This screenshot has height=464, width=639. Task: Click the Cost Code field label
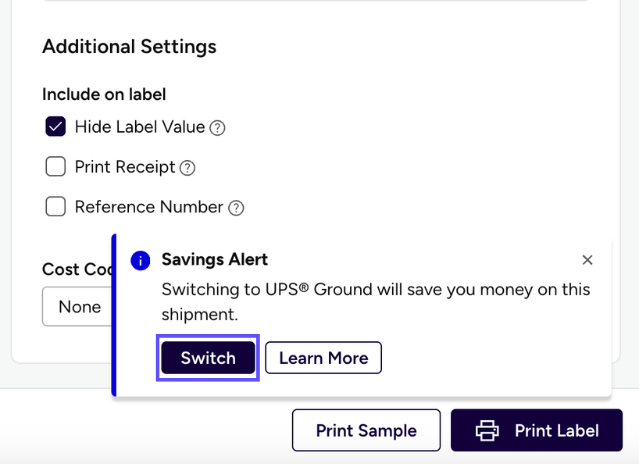(76, 269)
